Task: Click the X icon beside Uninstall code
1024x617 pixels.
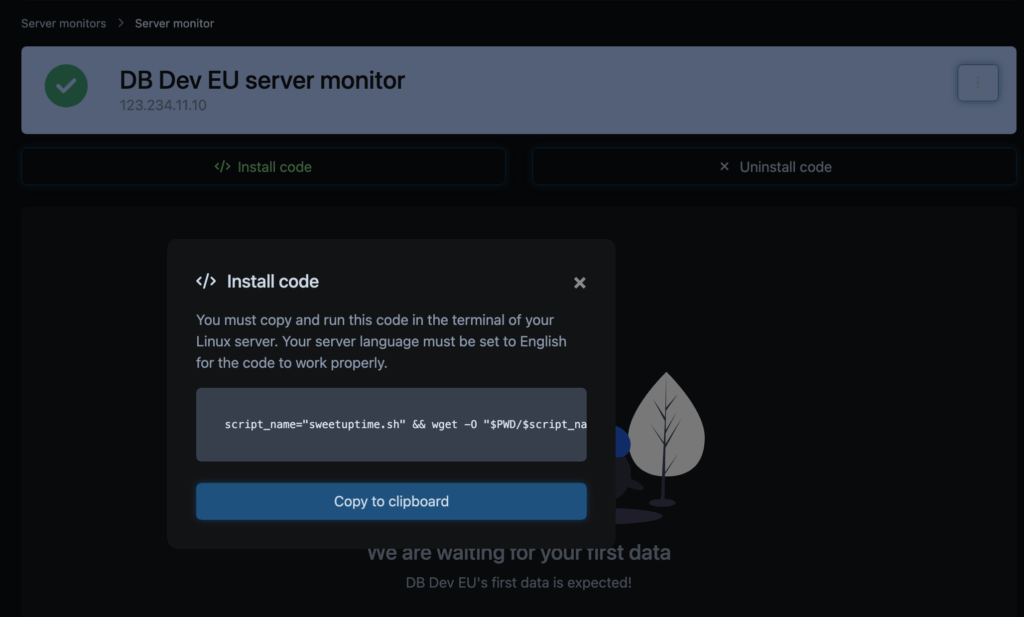Action: [x=725, y=167]
